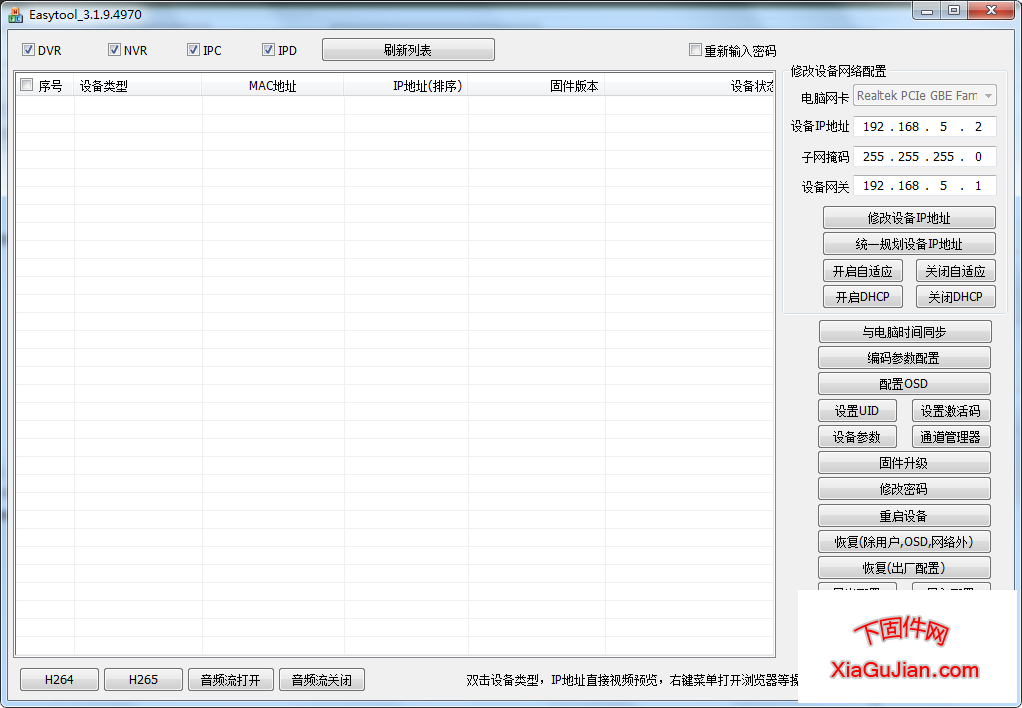
Task: Minimize the Easytool window
Action: click(x=926, y=10)
